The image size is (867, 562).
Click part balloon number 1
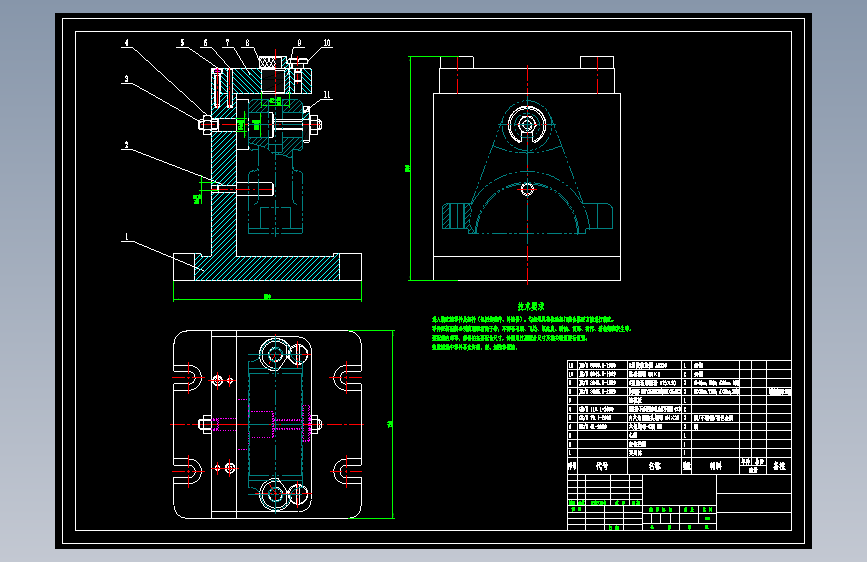point(127,237)
